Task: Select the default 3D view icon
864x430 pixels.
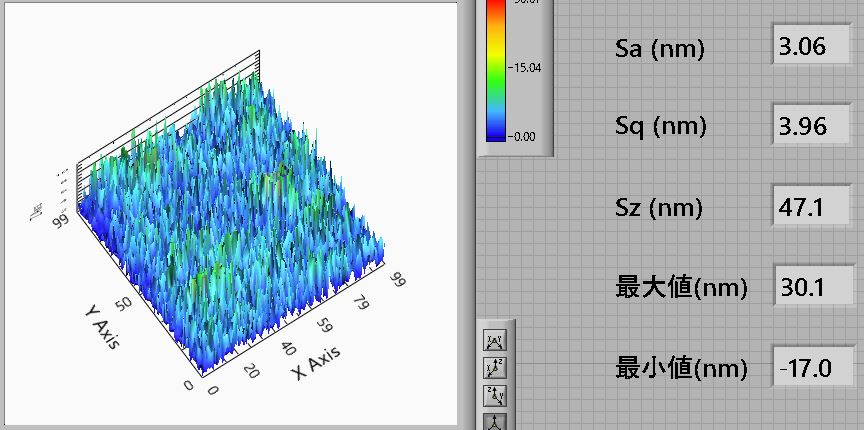Action: (495, 421)
